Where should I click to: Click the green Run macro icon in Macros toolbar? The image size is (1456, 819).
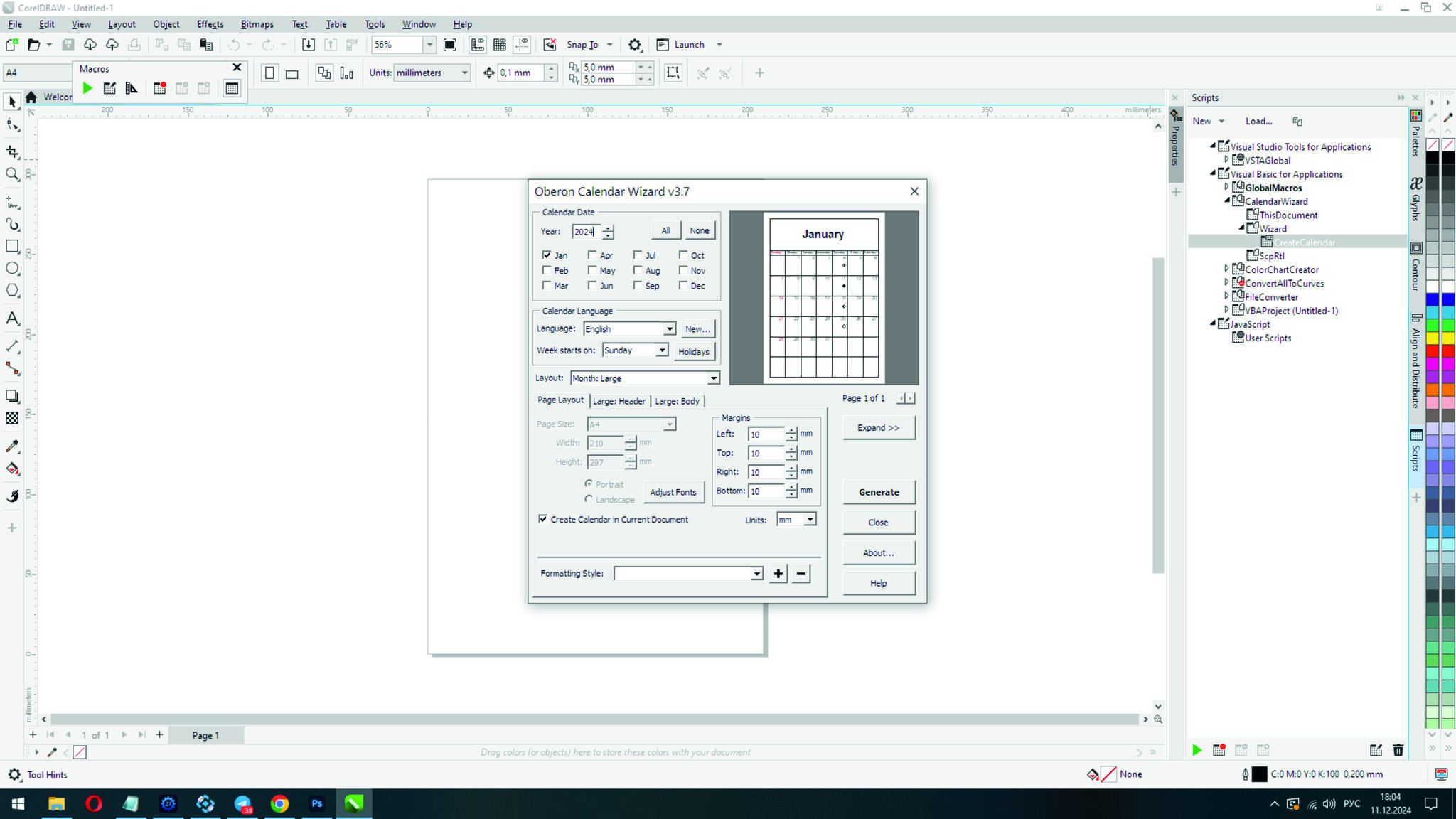pyautogui.click(x=87, y=88)
